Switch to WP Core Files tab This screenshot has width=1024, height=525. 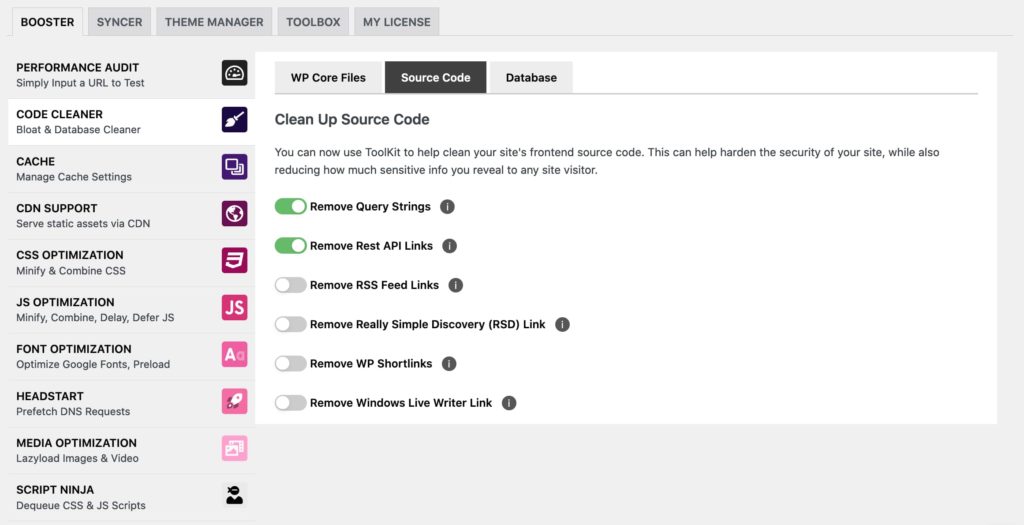(x=328, y=77)
